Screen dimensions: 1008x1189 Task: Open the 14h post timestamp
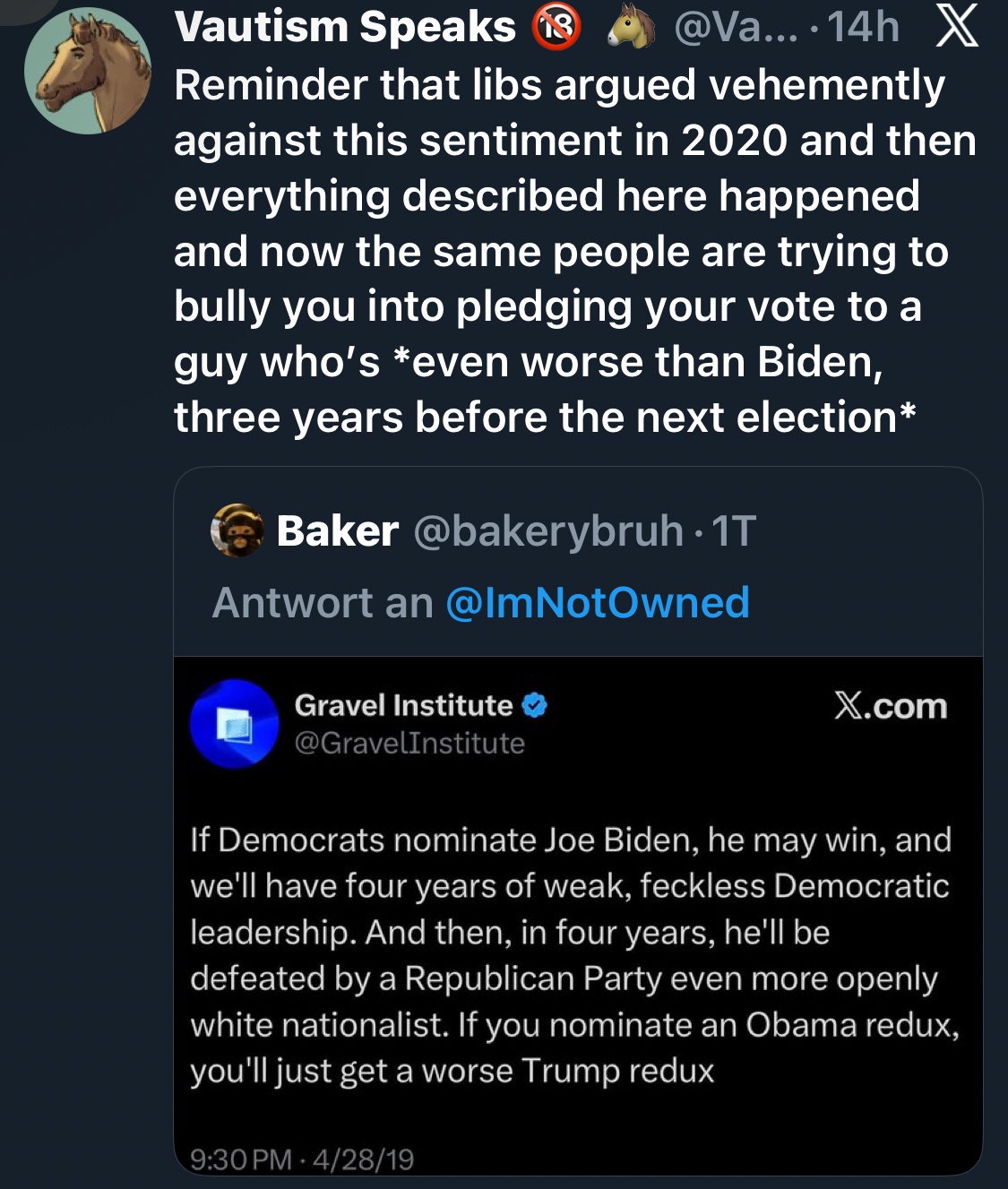pos(863,27)
